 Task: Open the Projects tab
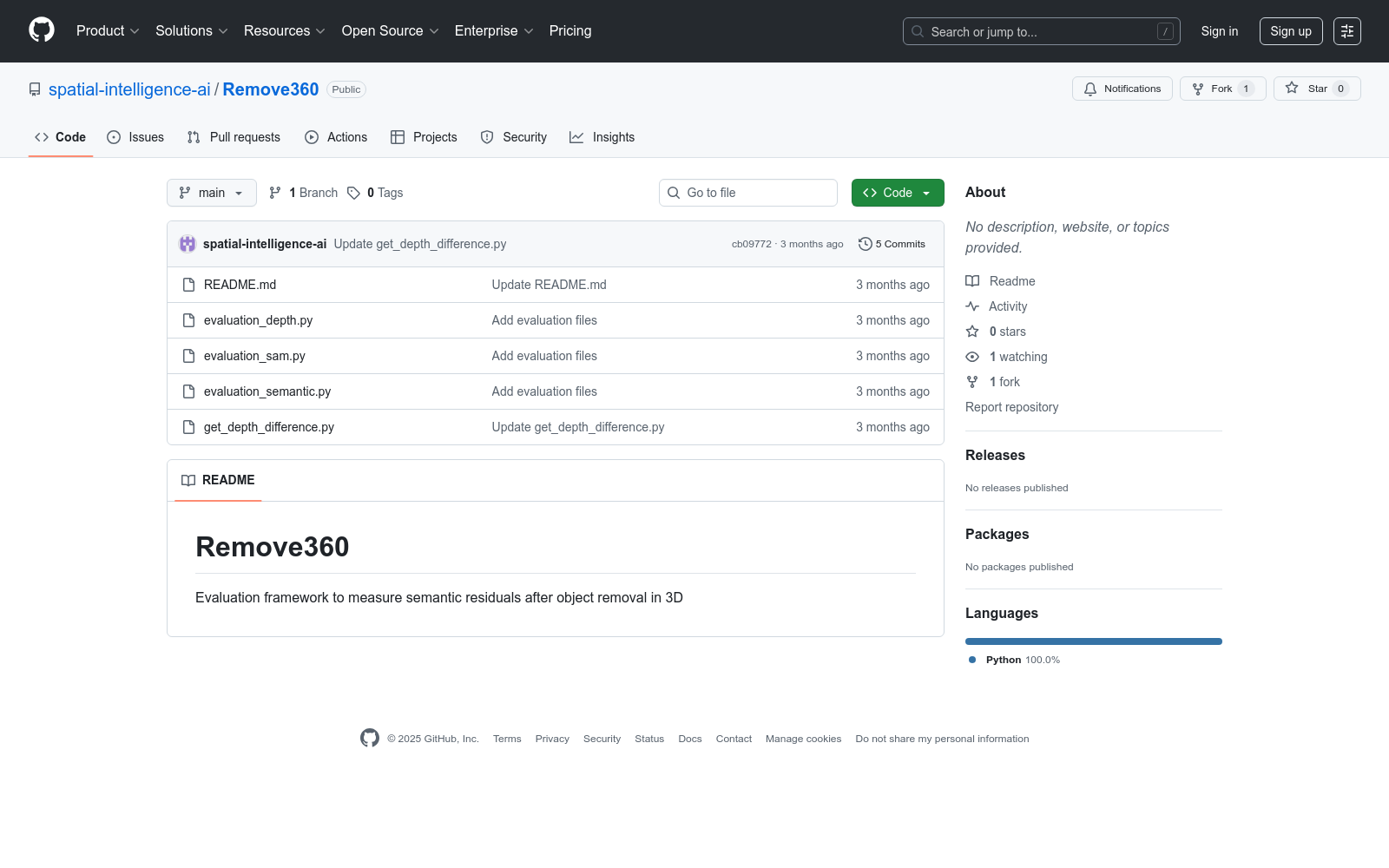click(424, 137)
